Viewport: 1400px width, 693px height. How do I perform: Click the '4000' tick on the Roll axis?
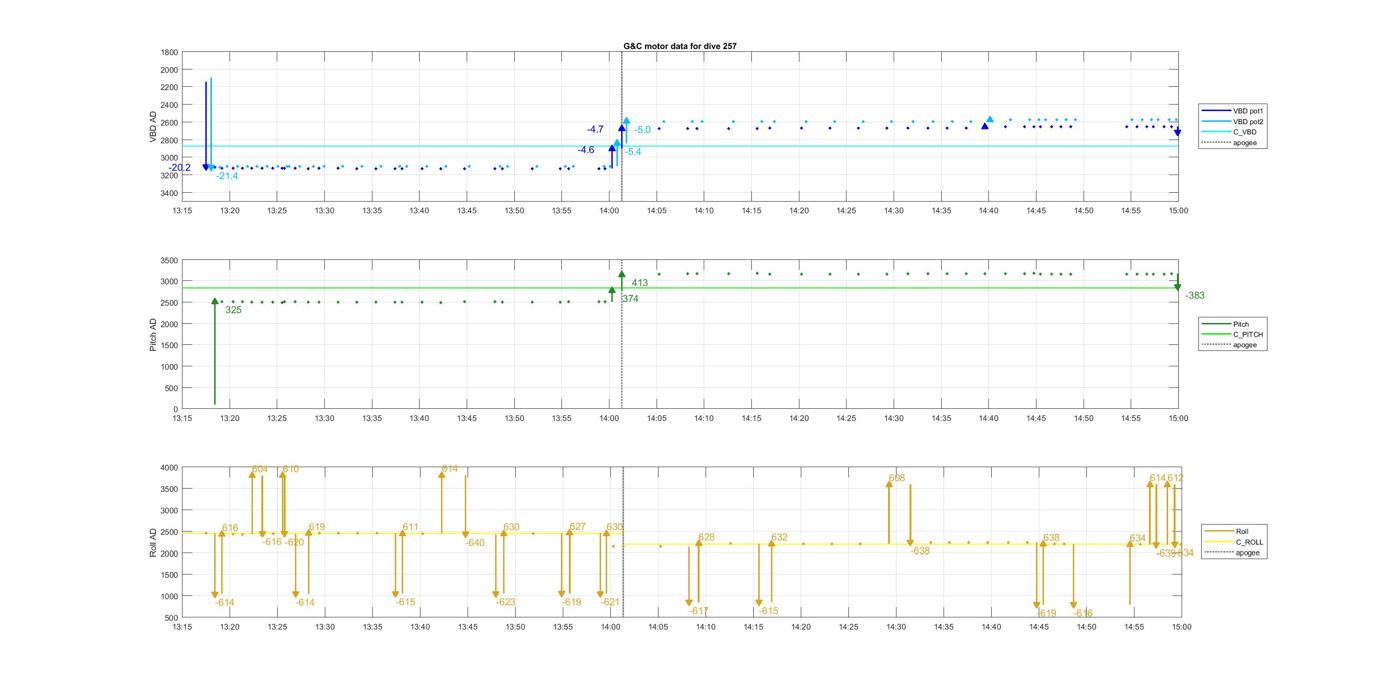pyautogui.click(x=169, y=467)
